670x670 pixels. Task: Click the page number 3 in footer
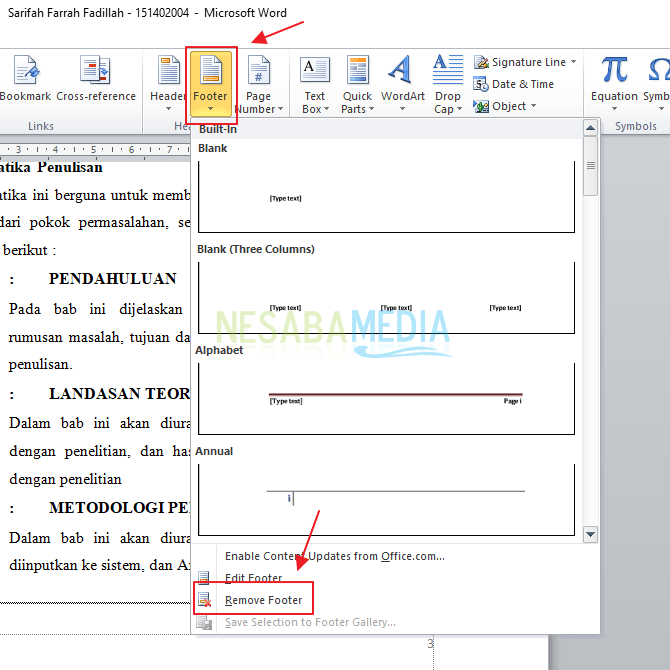click(430, 644)
